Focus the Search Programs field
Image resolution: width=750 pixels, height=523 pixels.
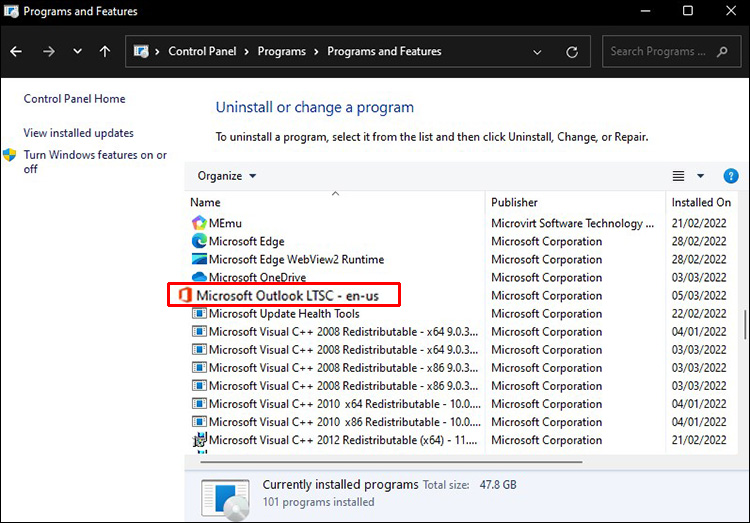[670, 51]
